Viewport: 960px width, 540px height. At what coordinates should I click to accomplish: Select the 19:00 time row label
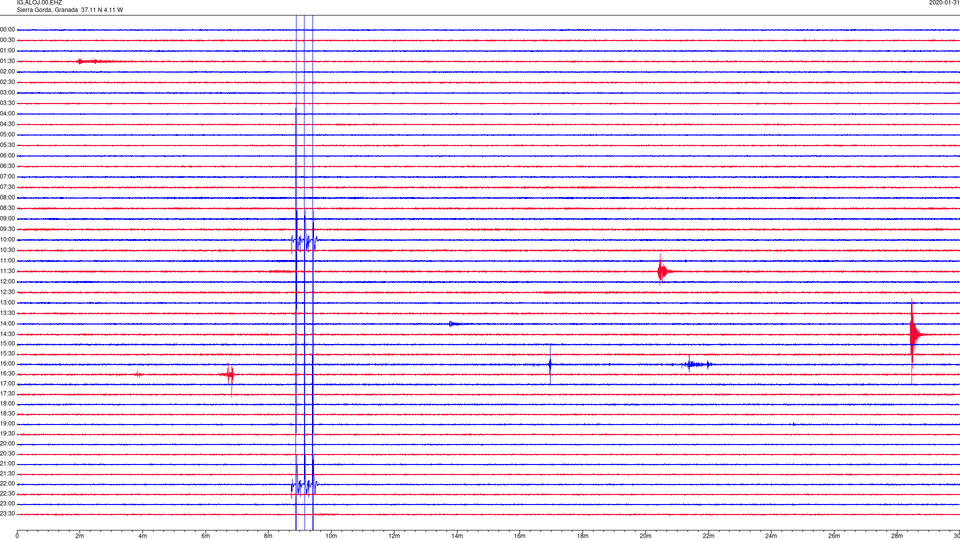tap(7, 424)
